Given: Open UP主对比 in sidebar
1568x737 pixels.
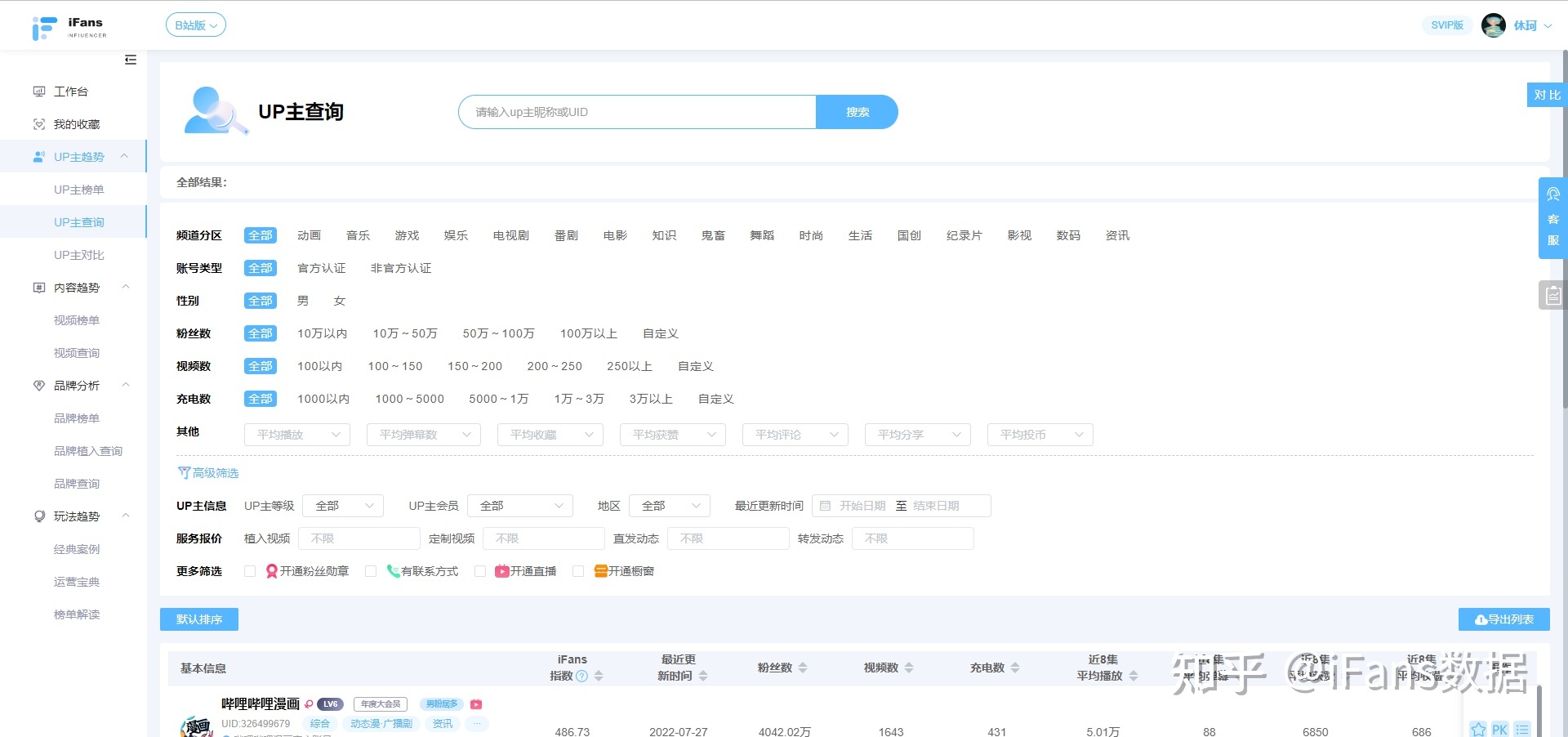Looking at the screenshot, I should click(x=79, y=255).
